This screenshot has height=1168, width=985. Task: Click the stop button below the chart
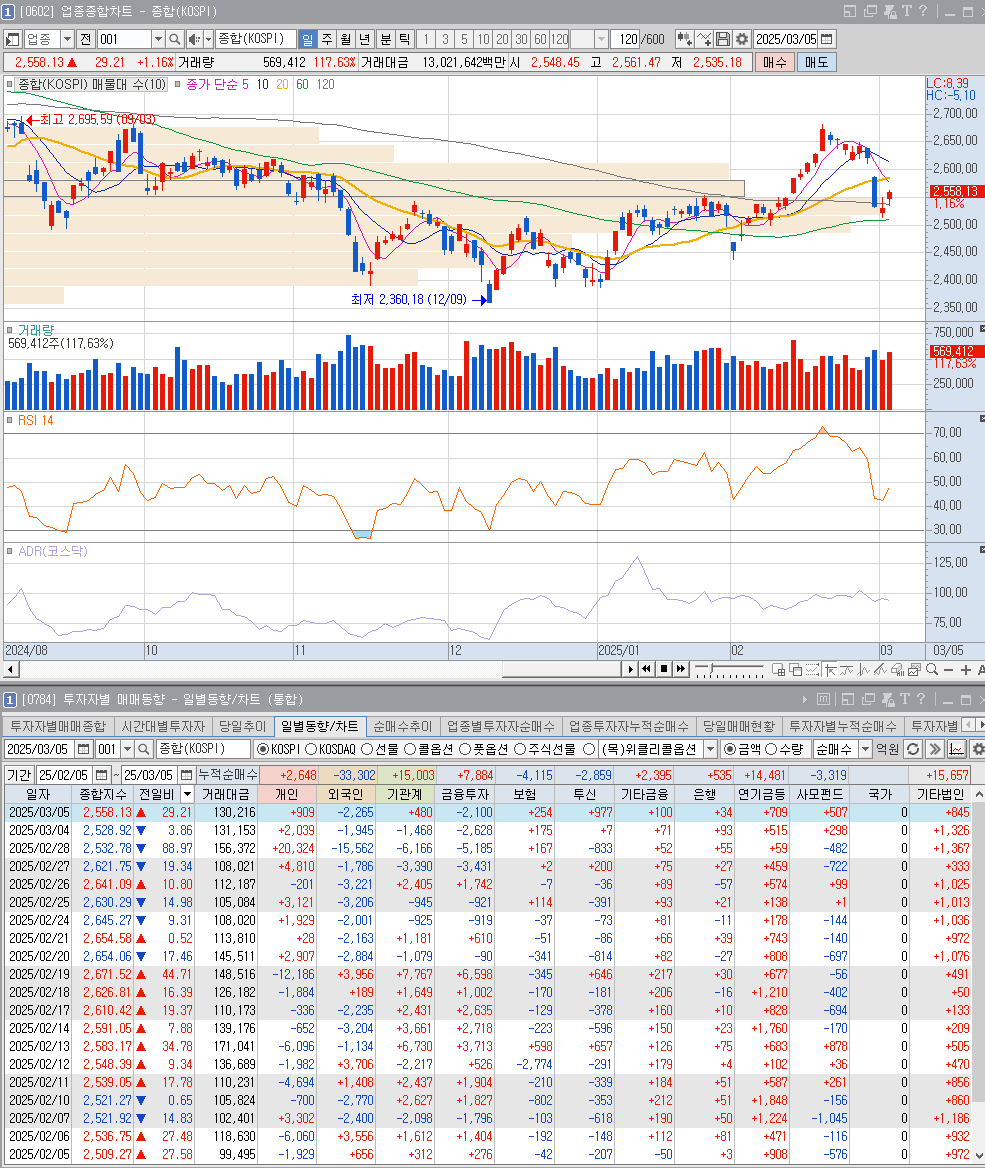coord(663,669)
